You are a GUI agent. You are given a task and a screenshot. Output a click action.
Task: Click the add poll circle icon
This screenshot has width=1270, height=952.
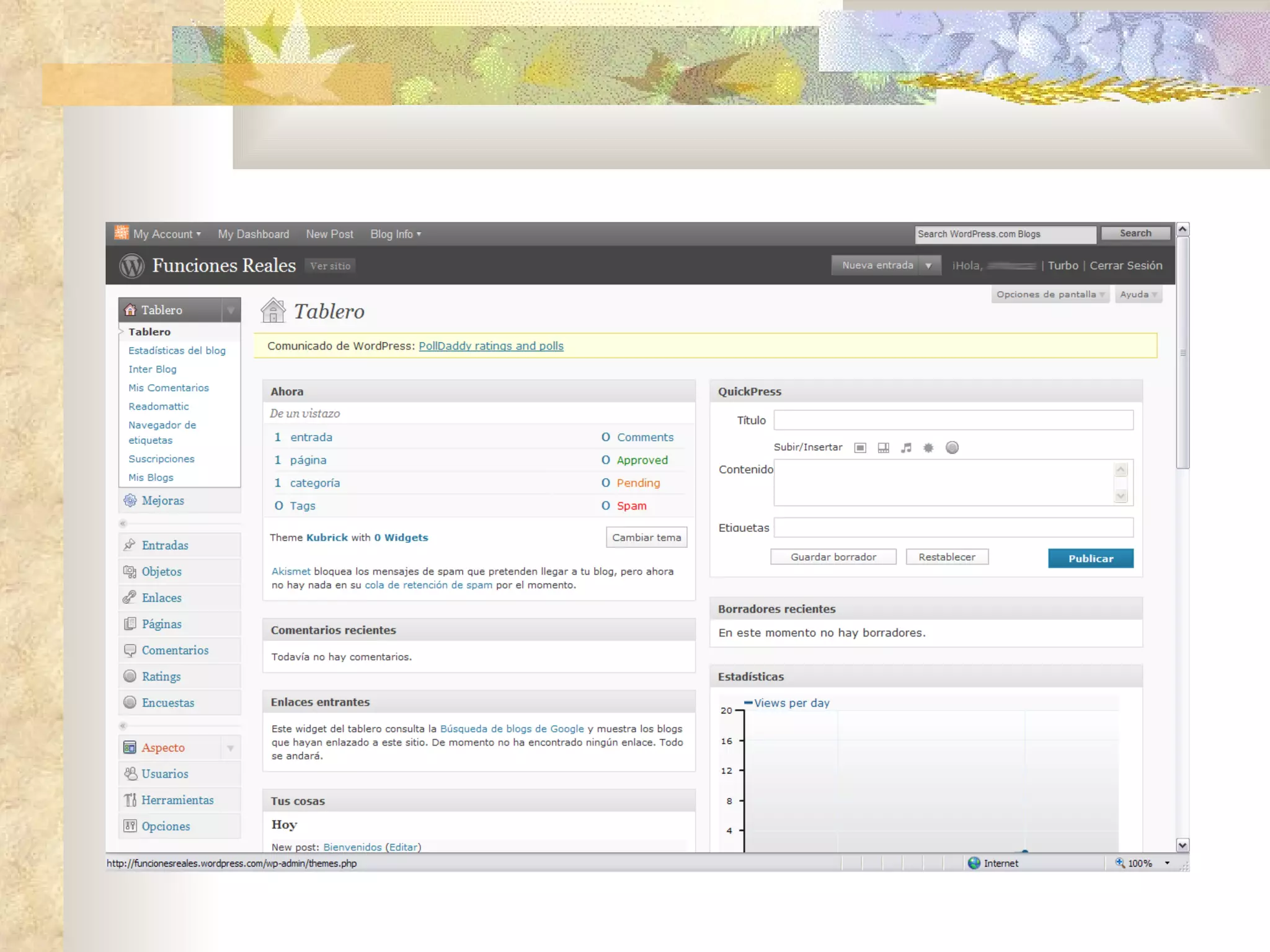(x=952, y=447)
